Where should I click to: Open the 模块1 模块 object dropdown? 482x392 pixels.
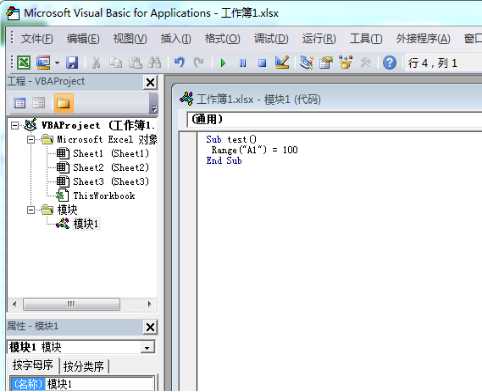(x=147, y=348)
